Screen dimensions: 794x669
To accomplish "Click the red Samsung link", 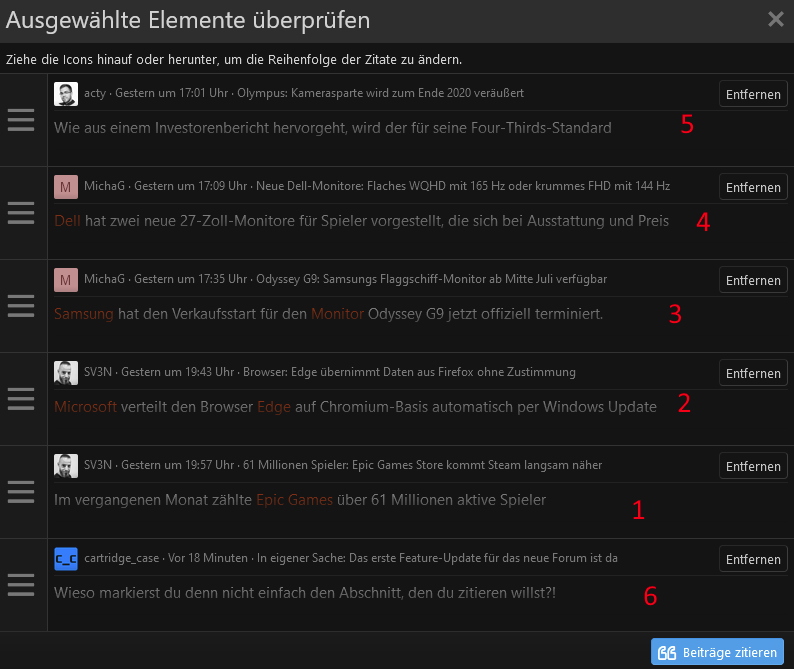I will [x=84, y=314].
